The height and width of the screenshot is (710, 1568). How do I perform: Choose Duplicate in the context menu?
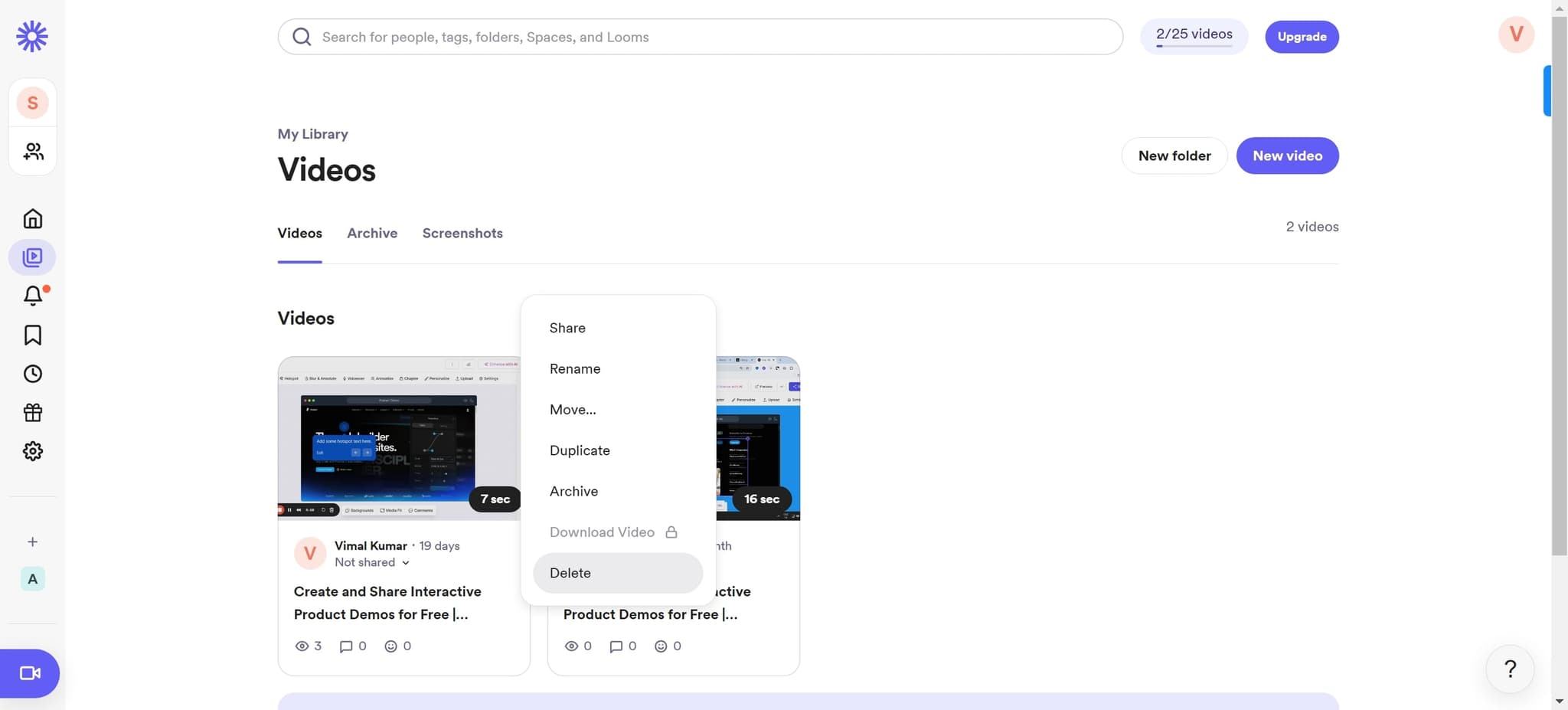(x=580, y=450)
